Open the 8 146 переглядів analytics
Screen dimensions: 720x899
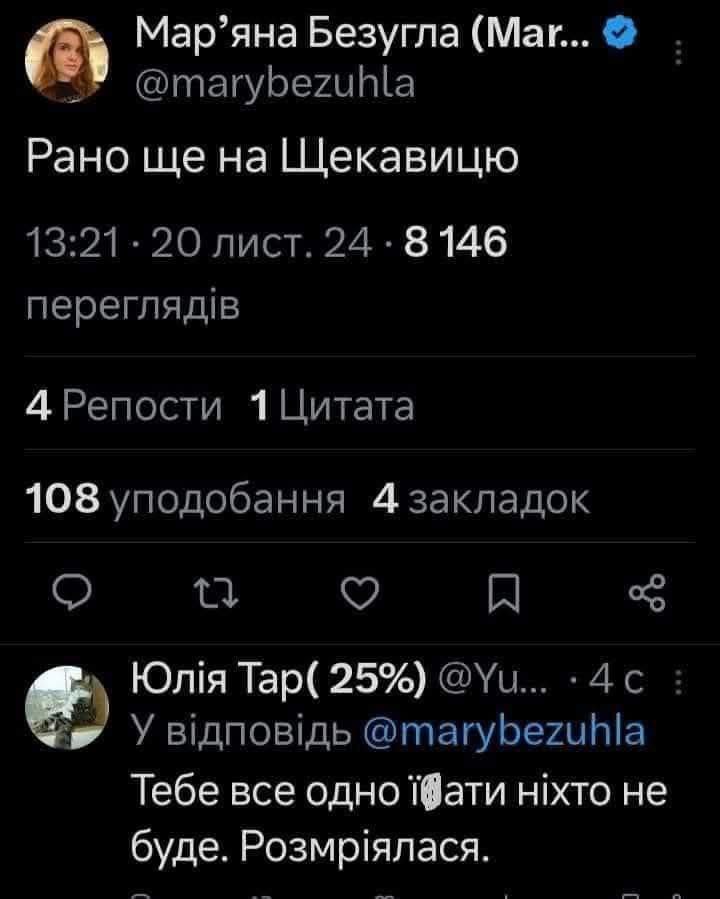coord(267,273)
